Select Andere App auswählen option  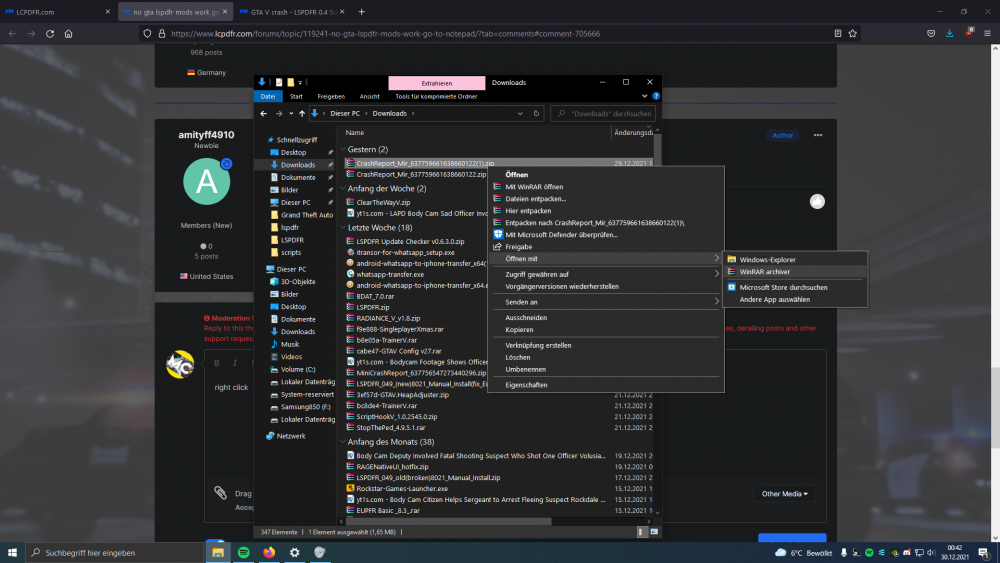tap(774, 299)
